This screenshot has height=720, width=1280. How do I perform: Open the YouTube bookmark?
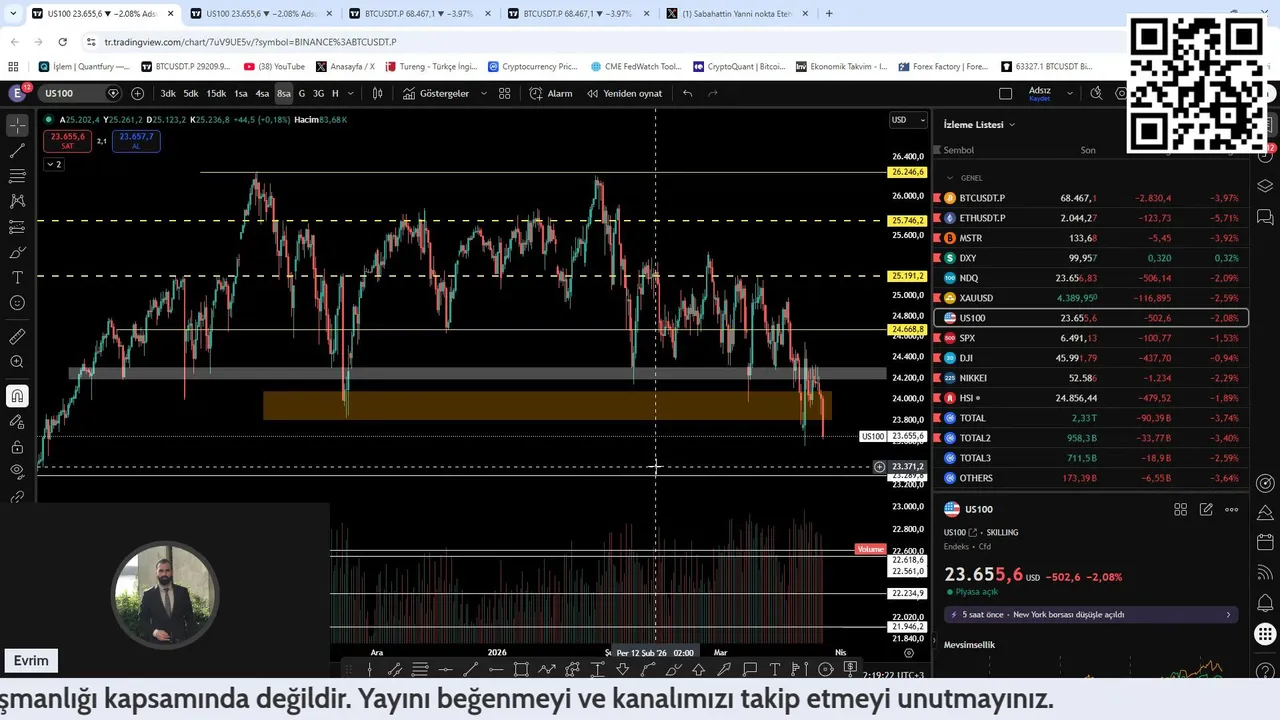pos(274,67)
